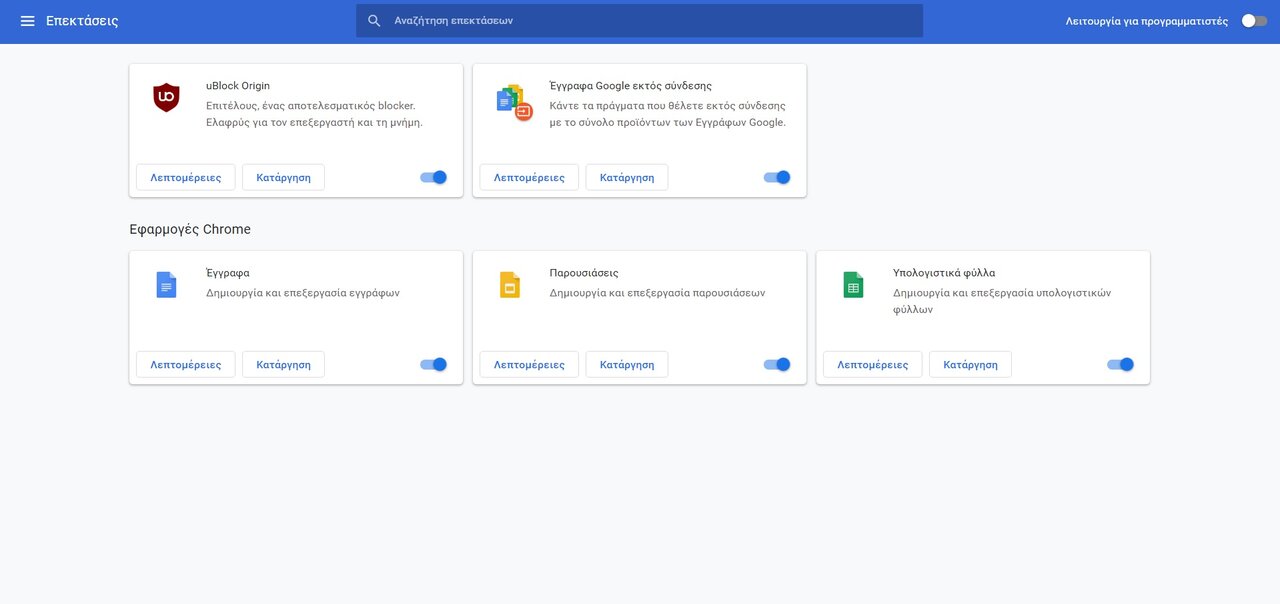Click the yellow Παρουσιάσεις slides icon
Viewport: 1280px width, 604px height.
click(510, 285)
